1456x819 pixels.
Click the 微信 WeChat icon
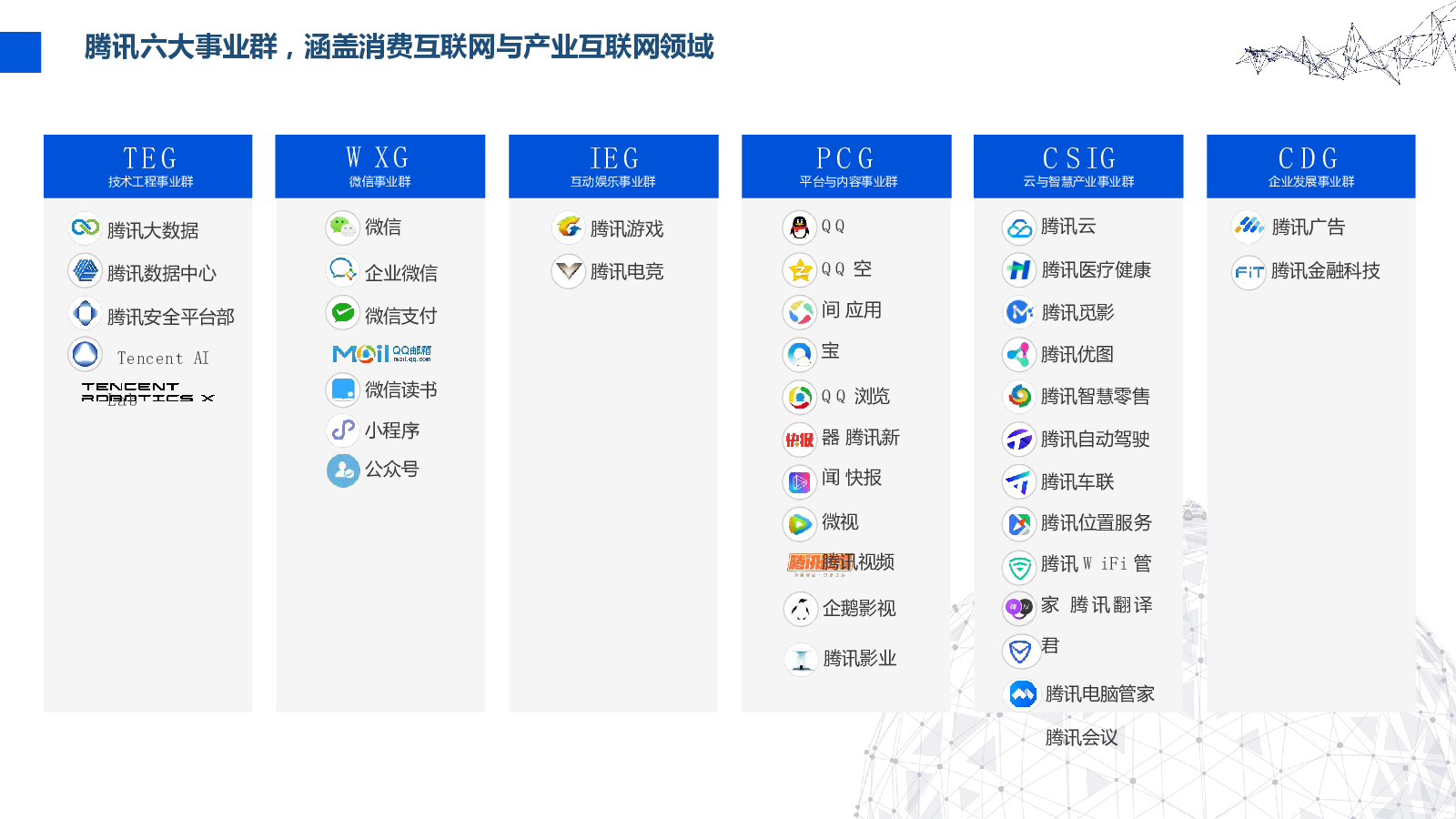(x=343, y=227)
